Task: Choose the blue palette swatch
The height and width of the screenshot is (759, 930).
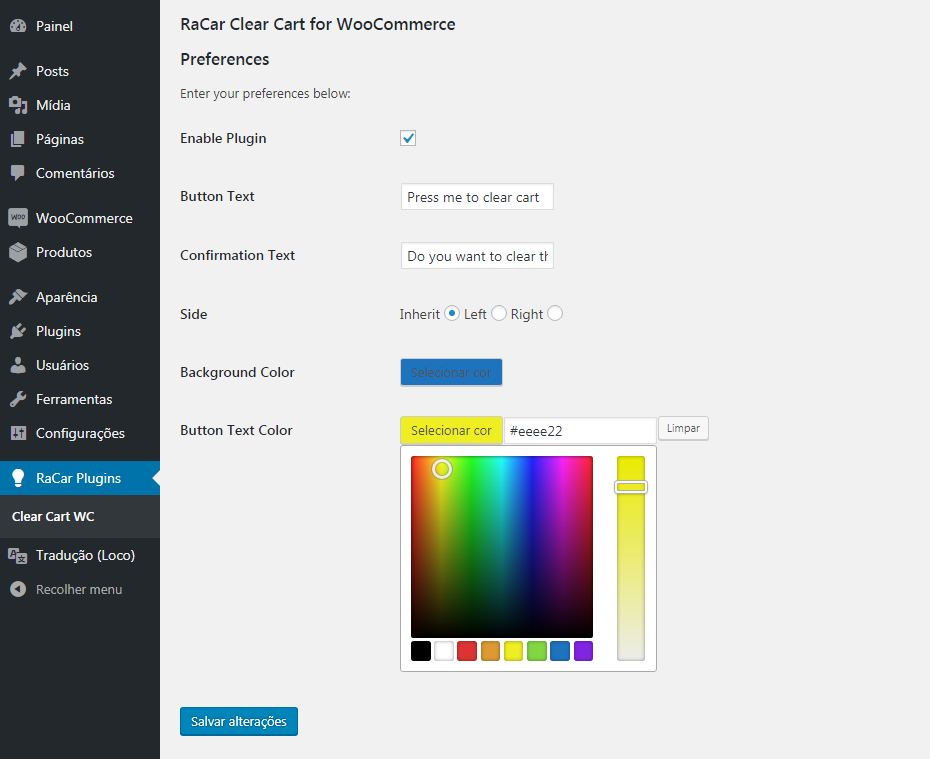Action: 560,650
